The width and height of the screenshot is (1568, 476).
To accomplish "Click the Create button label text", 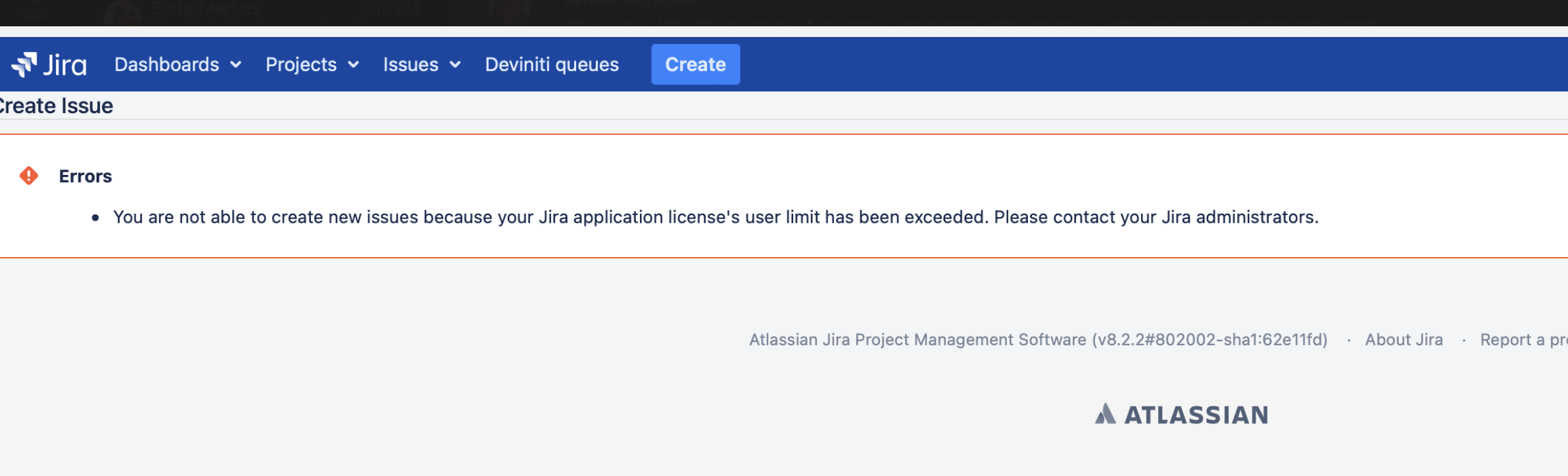I will 695,64.
